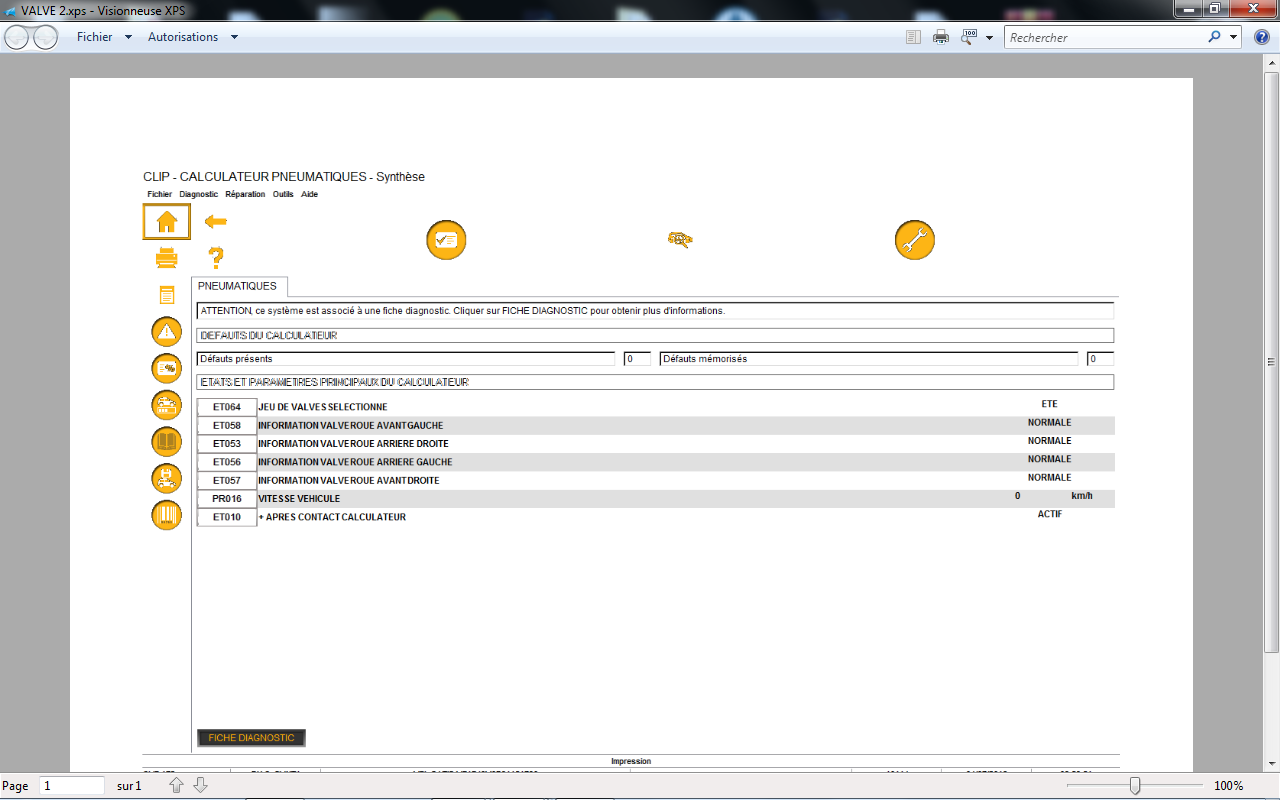The width and height of the screenshot is (1280, 800).
Task: Click the ET064 state code button
Action: pos(227,407)
